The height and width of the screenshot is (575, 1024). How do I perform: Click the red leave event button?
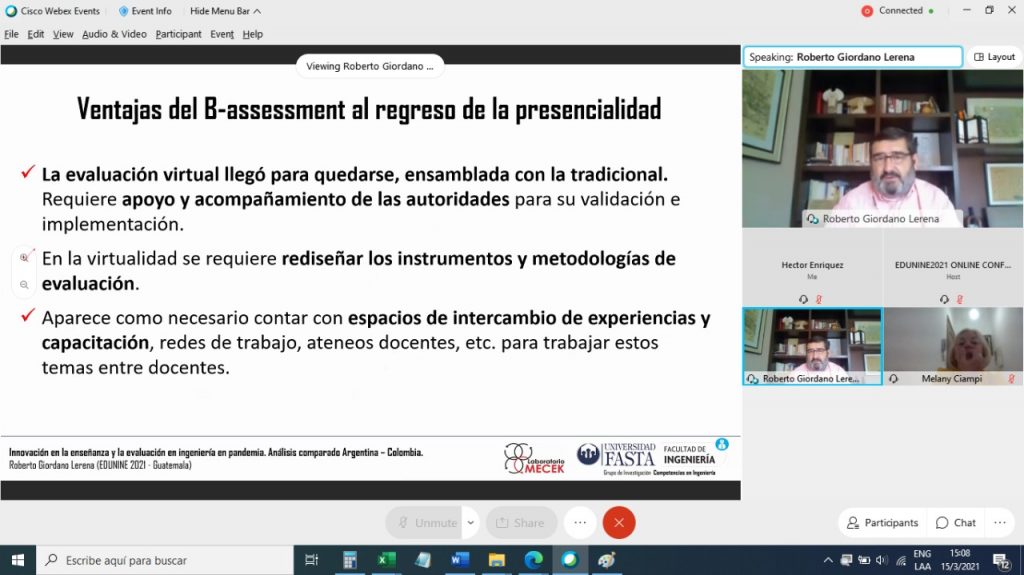tap(619, 522)
